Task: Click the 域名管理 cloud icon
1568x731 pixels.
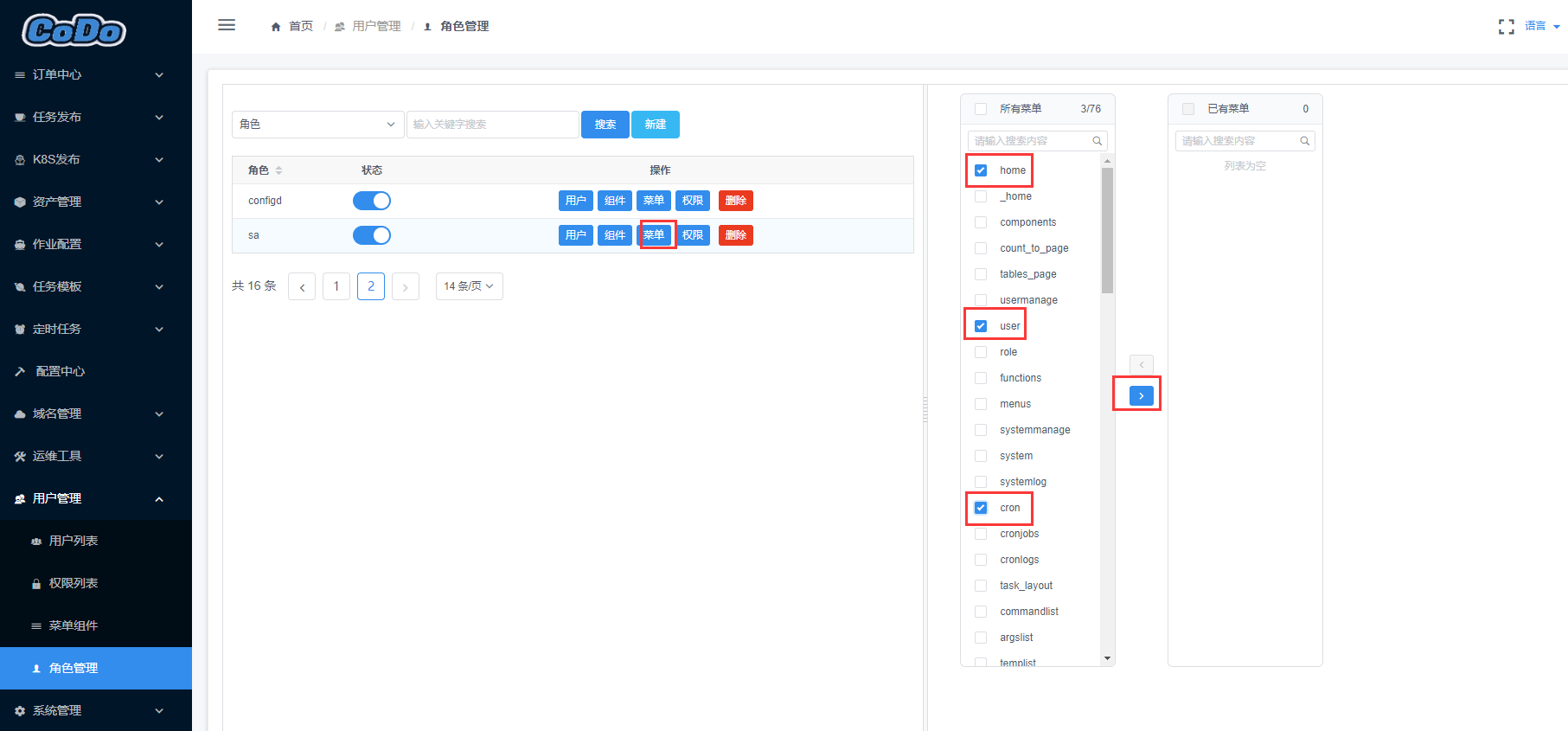Action: coord(20,414)
